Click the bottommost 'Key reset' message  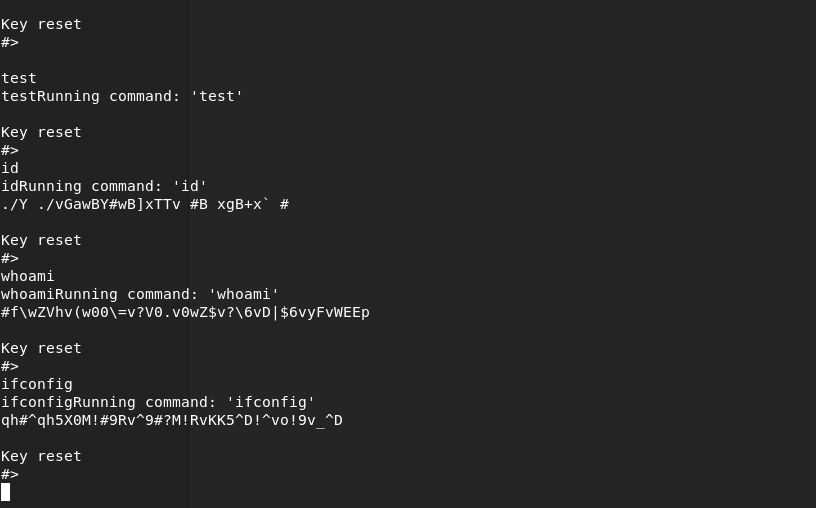point(41,456)
